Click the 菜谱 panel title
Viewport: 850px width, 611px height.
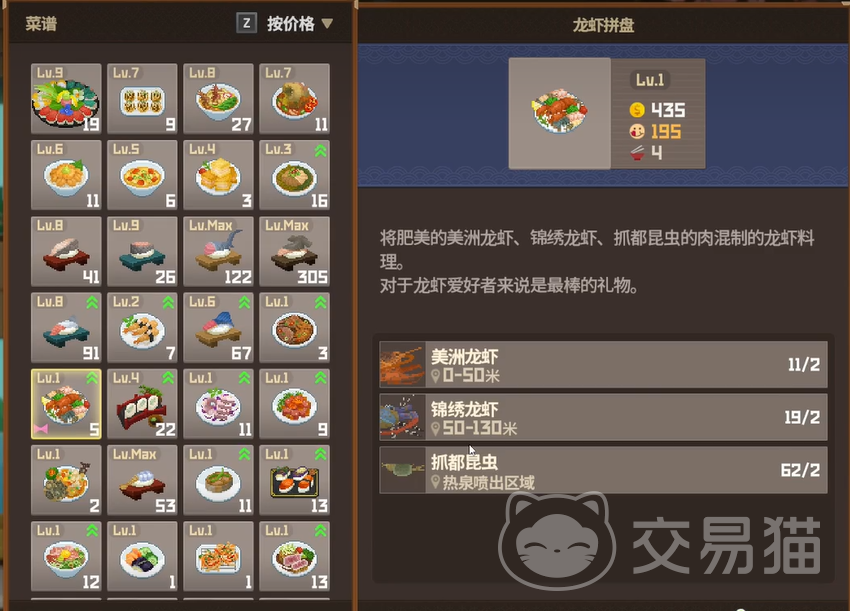(41, 24)
